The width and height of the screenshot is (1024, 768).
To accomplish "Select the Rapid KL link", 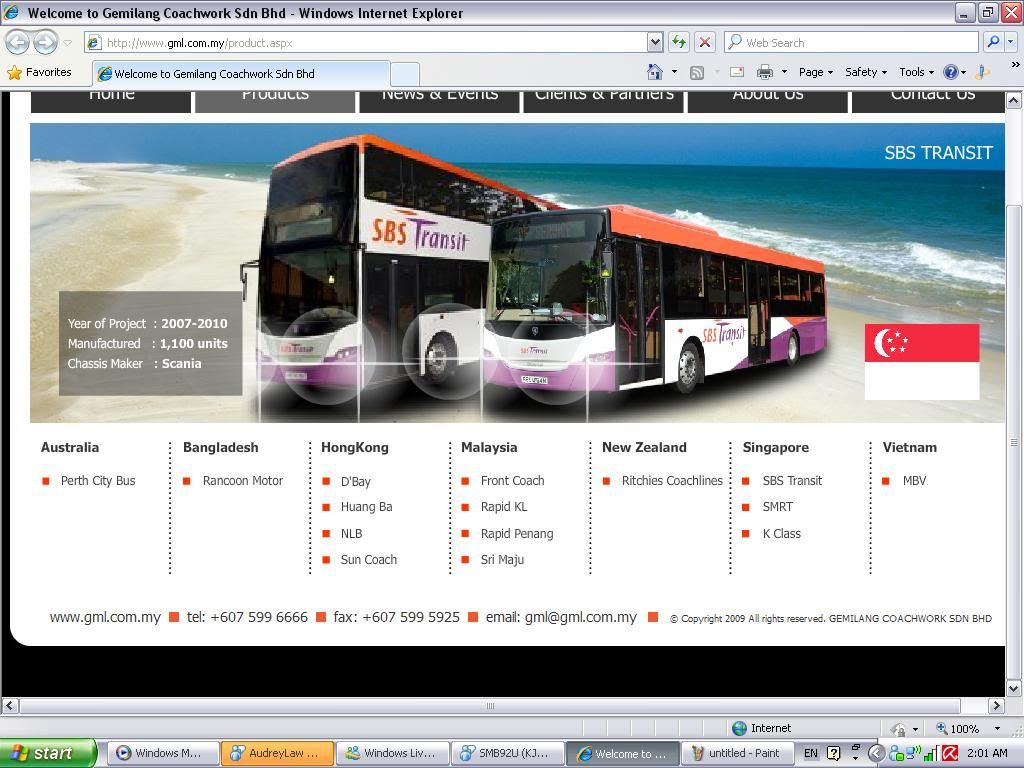I will [x=504, y=507].
